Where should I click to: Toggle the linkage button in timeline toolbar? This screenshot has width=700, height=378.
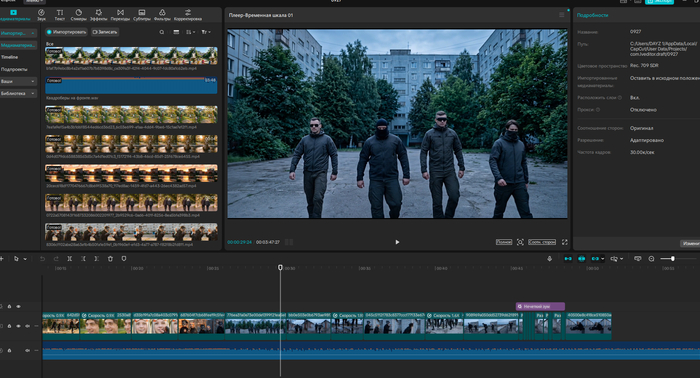(x=595, y=258)
